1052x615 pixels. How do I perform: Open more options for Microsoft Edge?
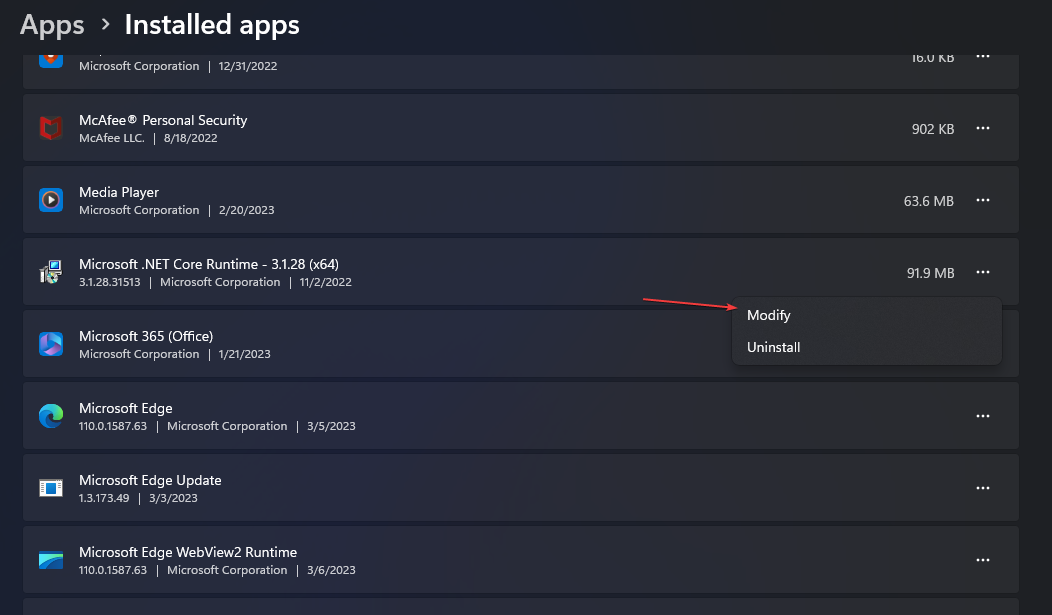point(983,416)
